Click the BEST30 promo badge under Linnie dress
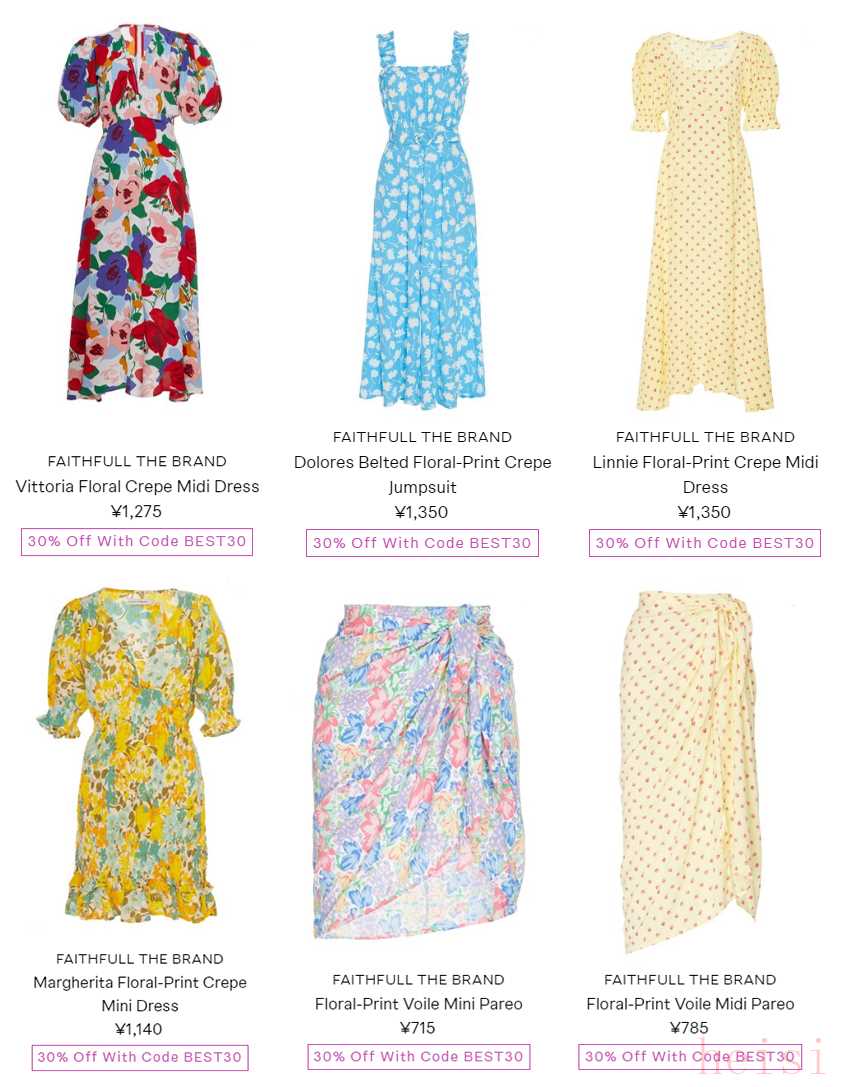 [705, 543]
